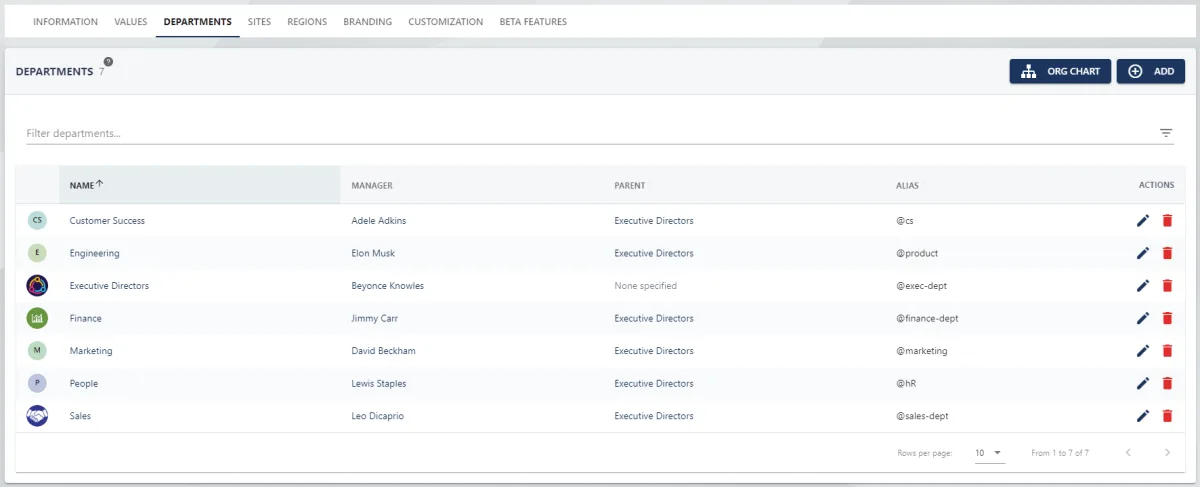
Task: Click the @exec-dept alias
Action: [x=921, y=286]
